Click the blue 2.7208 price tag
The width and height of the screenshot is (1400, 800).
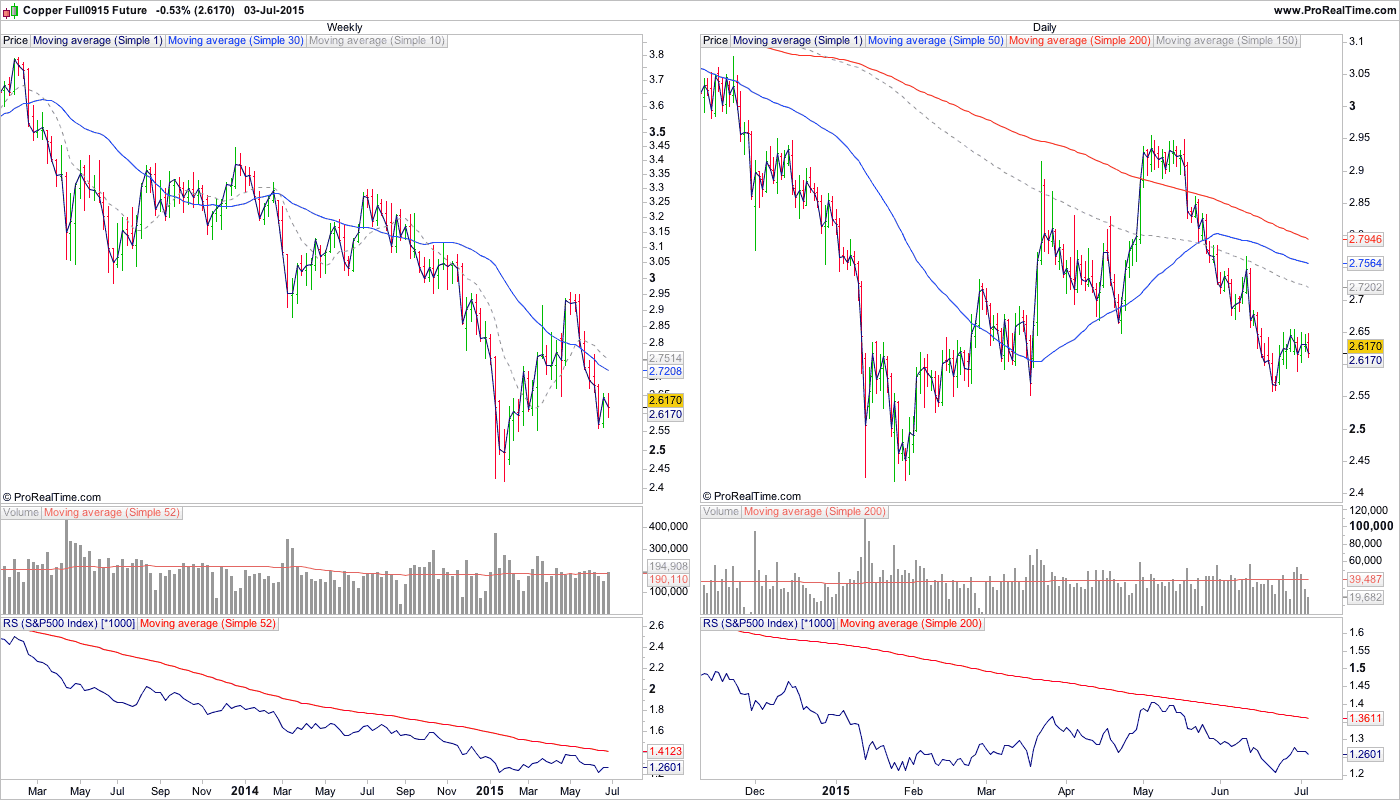pyautogui.click(x=665, y=371)
